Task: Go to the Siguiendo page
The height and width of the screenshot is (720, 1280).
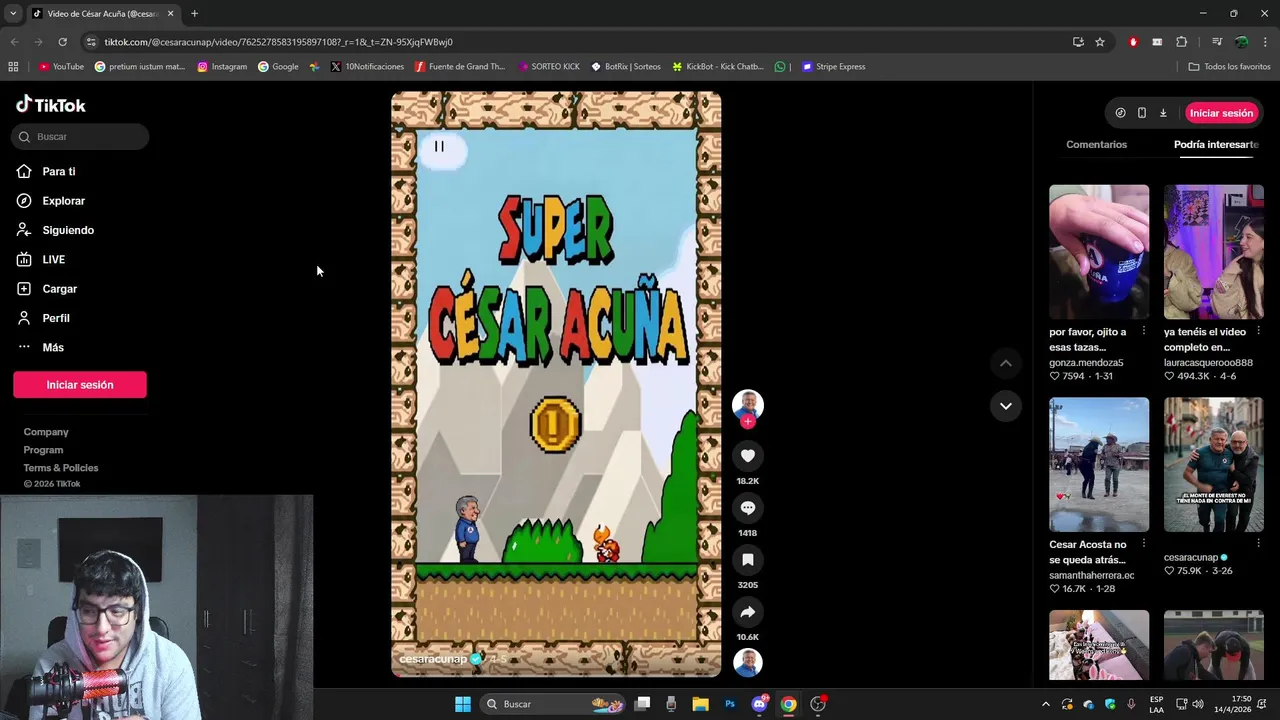Action: pyautogui.click(x=68, y=230)
